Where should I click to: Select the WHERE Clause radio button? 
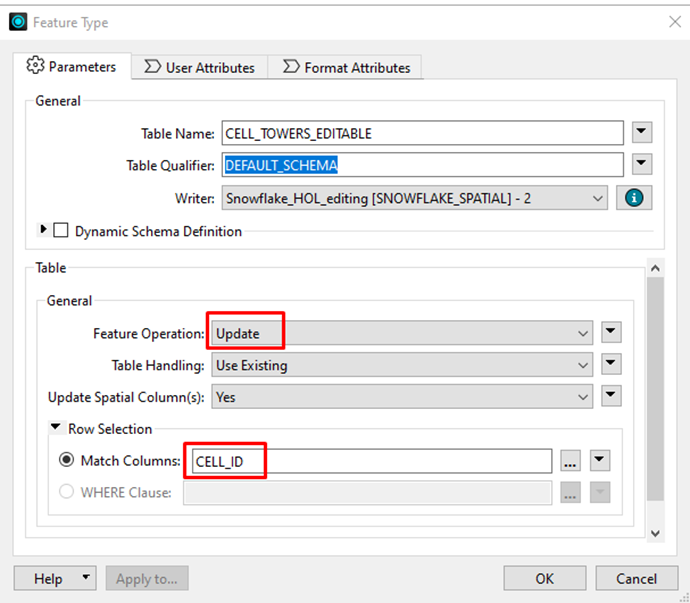(x=67, y=492)
